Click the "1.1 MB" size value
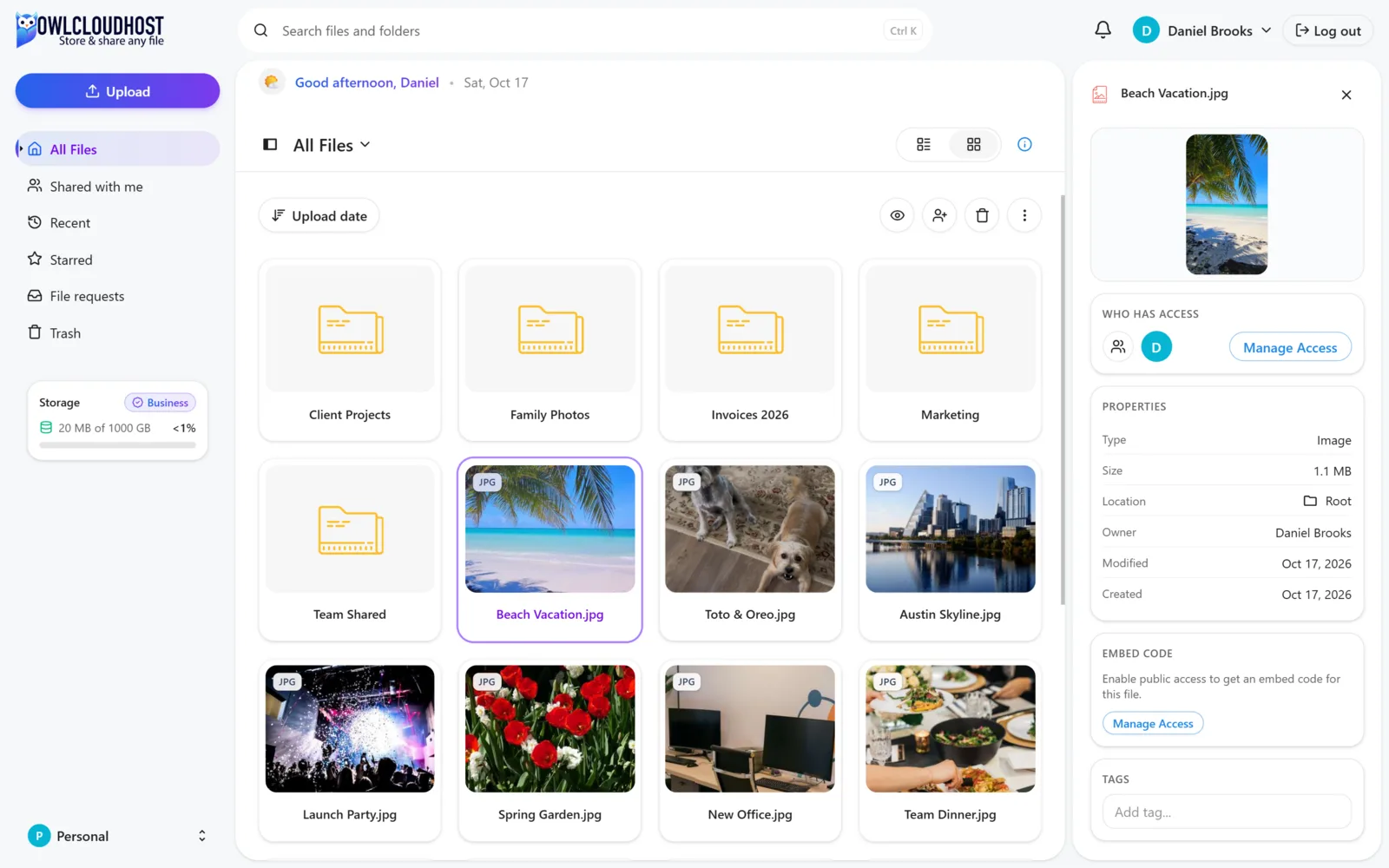 pyautogui.click(x=1332, y=470)
